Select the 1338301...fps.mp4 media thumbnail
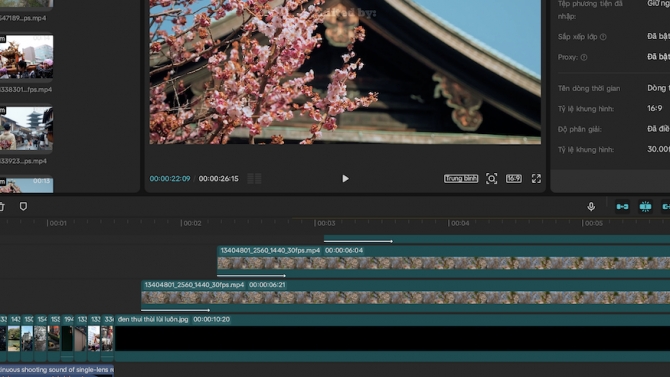Screen dimensions: 670x377 (x=26, y=57)
